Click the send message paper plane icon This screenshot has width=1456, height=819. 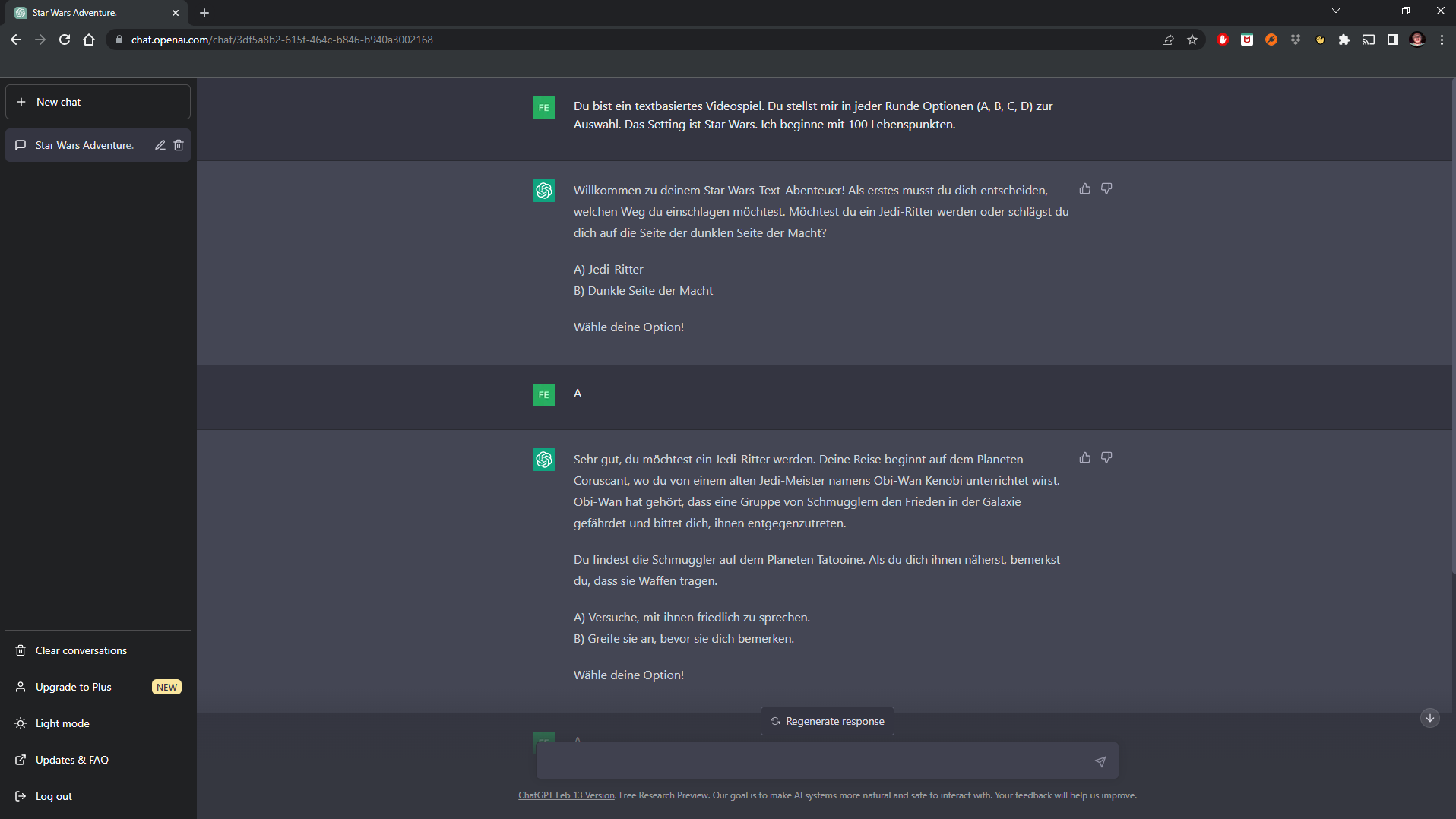[1100, 761]
